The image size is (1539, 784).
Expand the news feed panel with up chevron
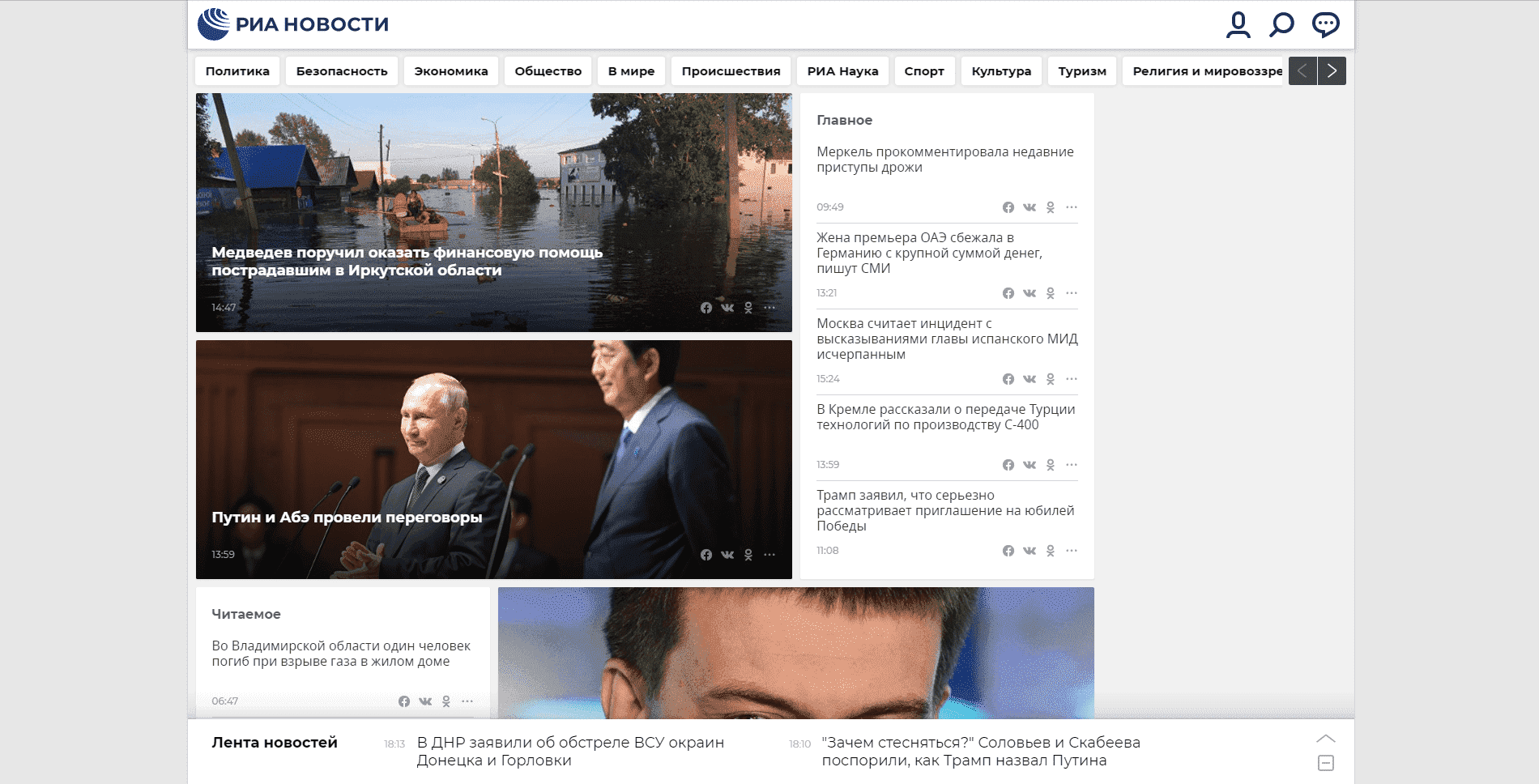1326,739
